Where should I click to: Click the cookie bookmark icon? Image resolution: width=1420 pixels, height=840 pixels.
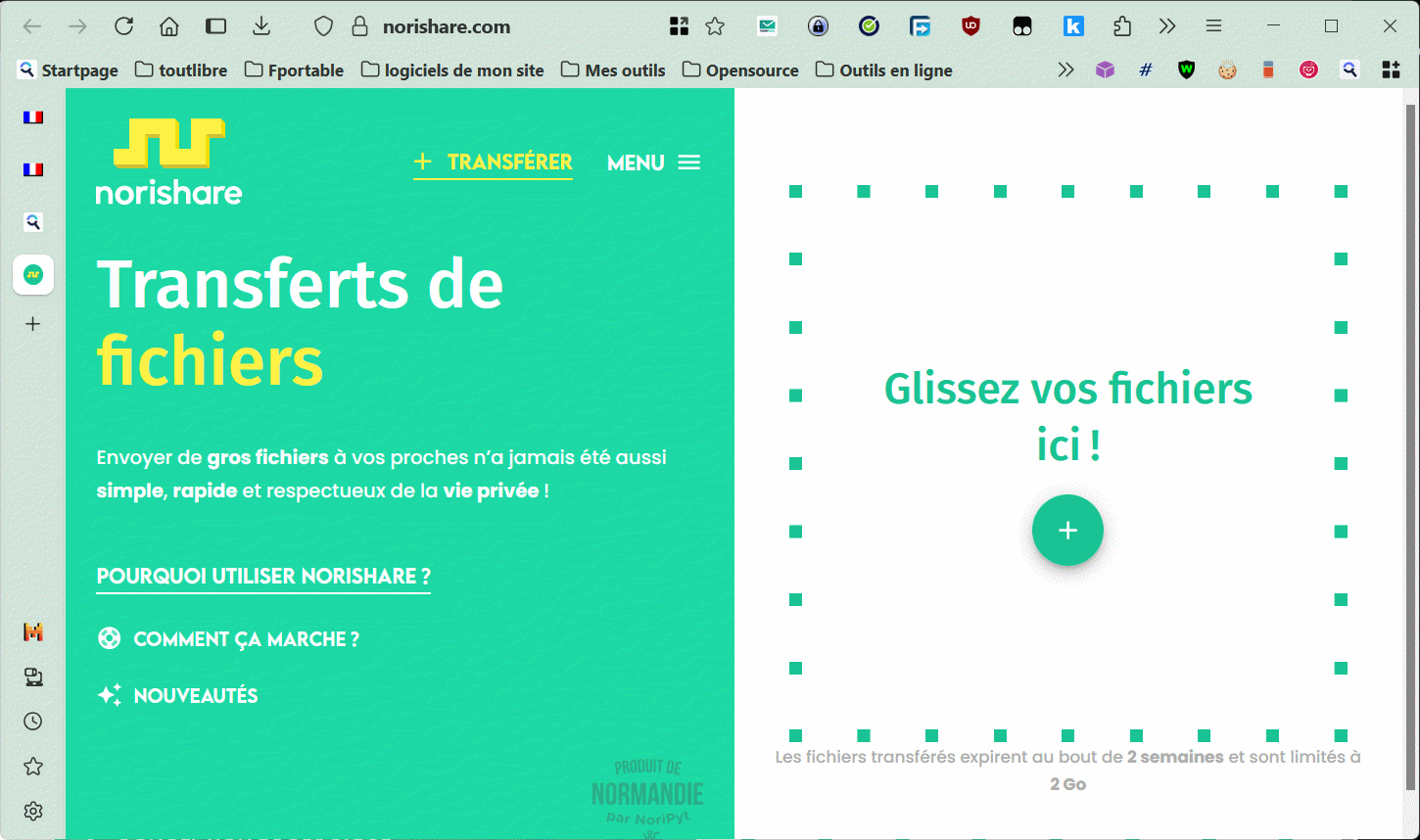point(1227,70)
